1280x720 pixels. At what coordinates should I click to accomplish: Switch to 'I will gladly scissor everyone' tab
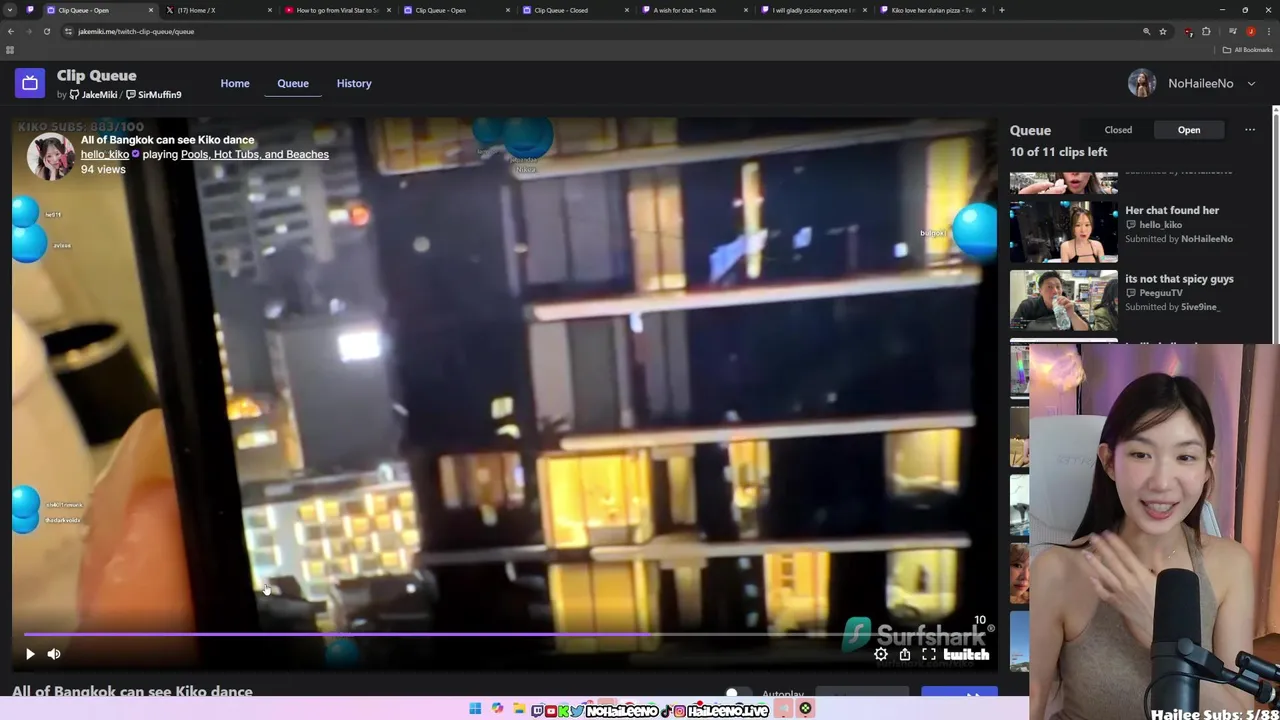[811, 10]
